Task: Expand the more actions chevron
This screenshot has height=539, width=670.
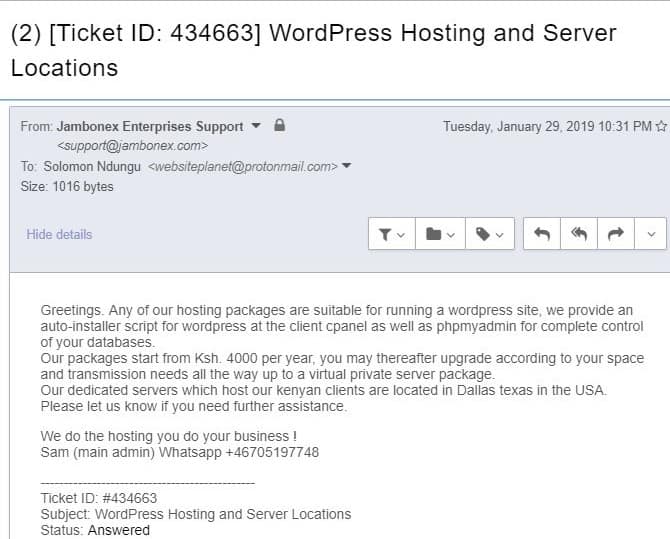Action: 651,234
